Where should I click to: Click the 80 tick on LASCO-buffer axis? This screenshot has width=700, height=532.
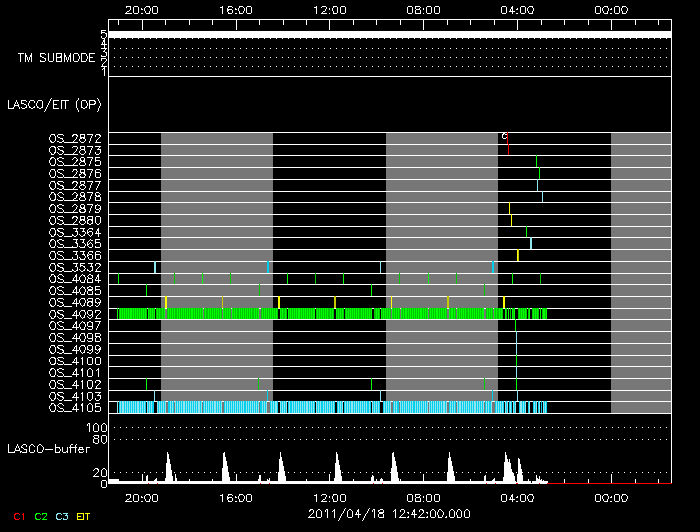pyautogui.click(x=100, y=440)
